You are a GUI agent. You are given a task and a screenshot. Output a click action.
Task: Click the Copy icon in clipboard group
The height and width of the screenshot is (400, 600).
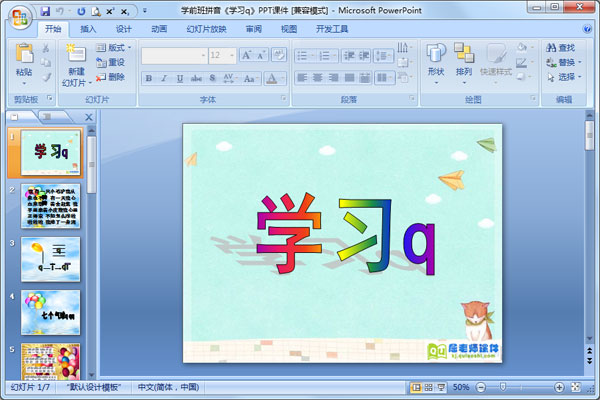[x=46, y=62]
